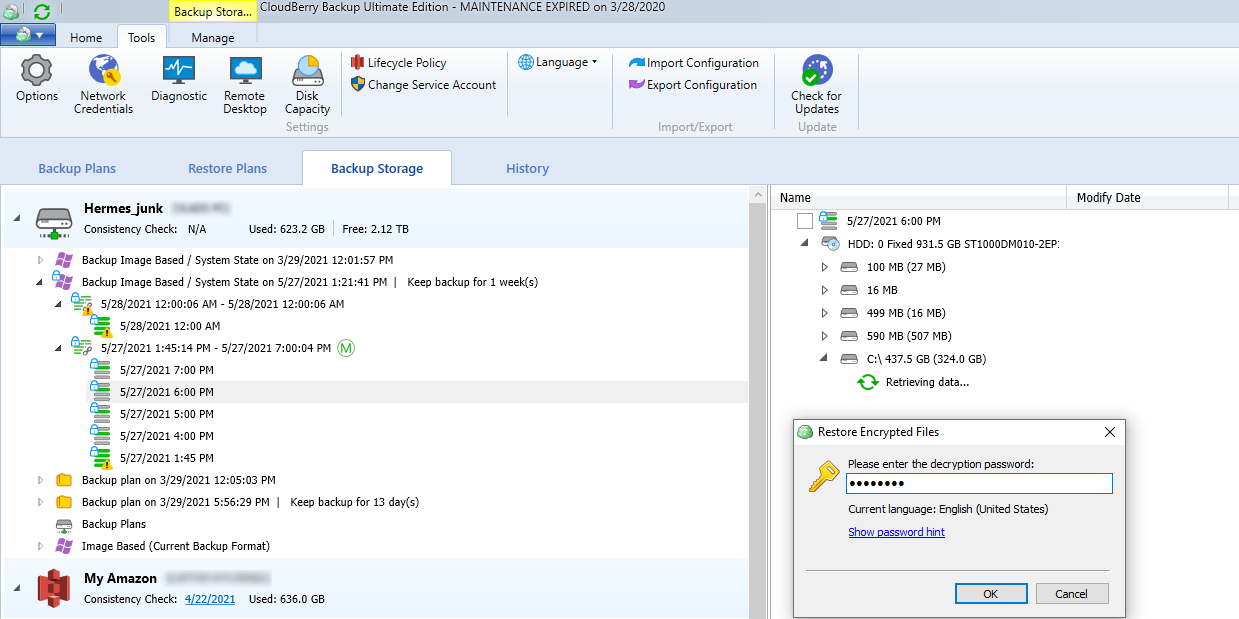This screenshot has width=1239, height=619.
Task: Click the Retrieving data spinner icon
Action: point(868,382)
